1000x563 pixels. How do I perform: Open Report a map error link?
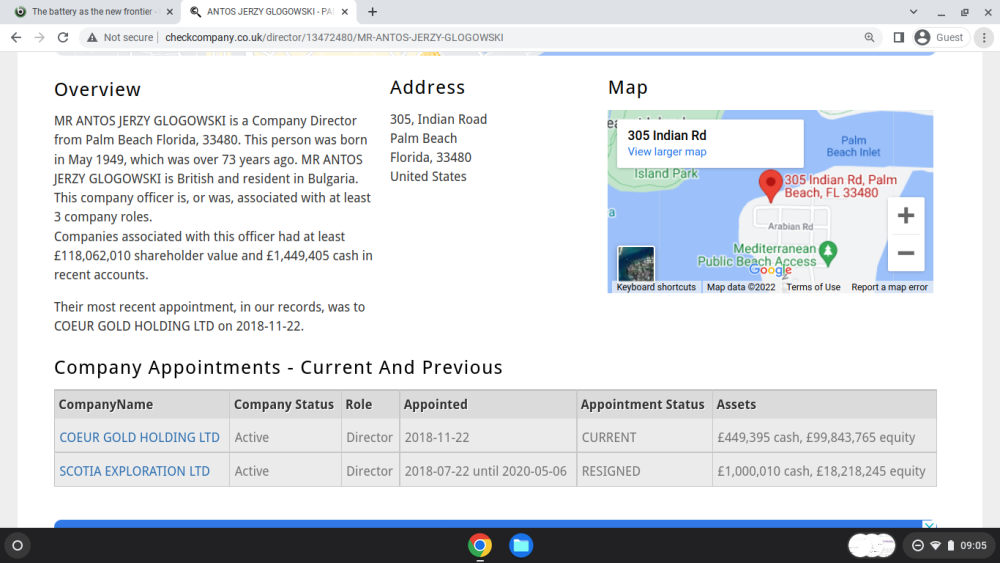coord(889,288)
